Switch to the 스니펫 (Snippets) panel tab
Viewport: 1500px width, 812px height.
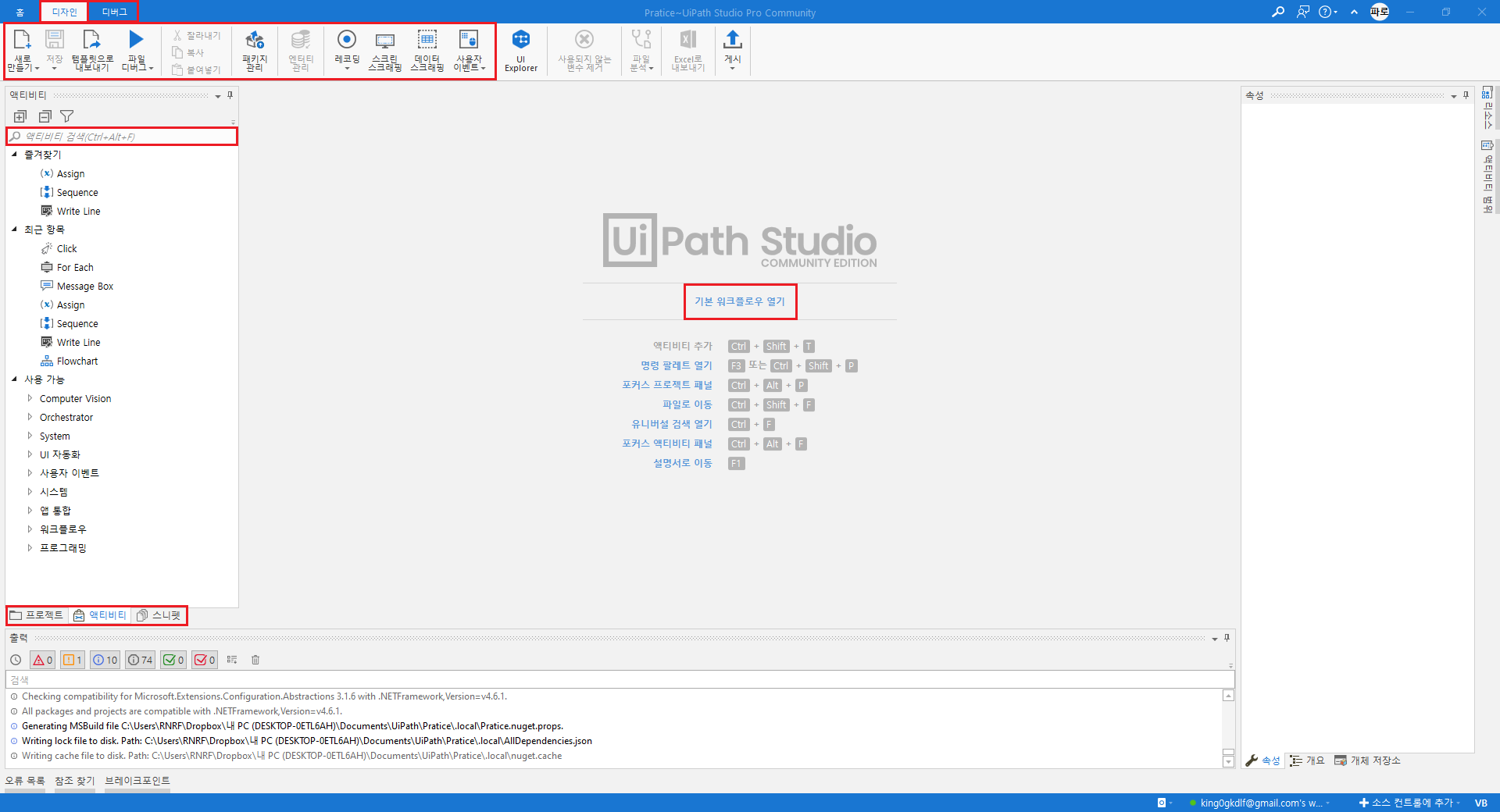point(159,615)
